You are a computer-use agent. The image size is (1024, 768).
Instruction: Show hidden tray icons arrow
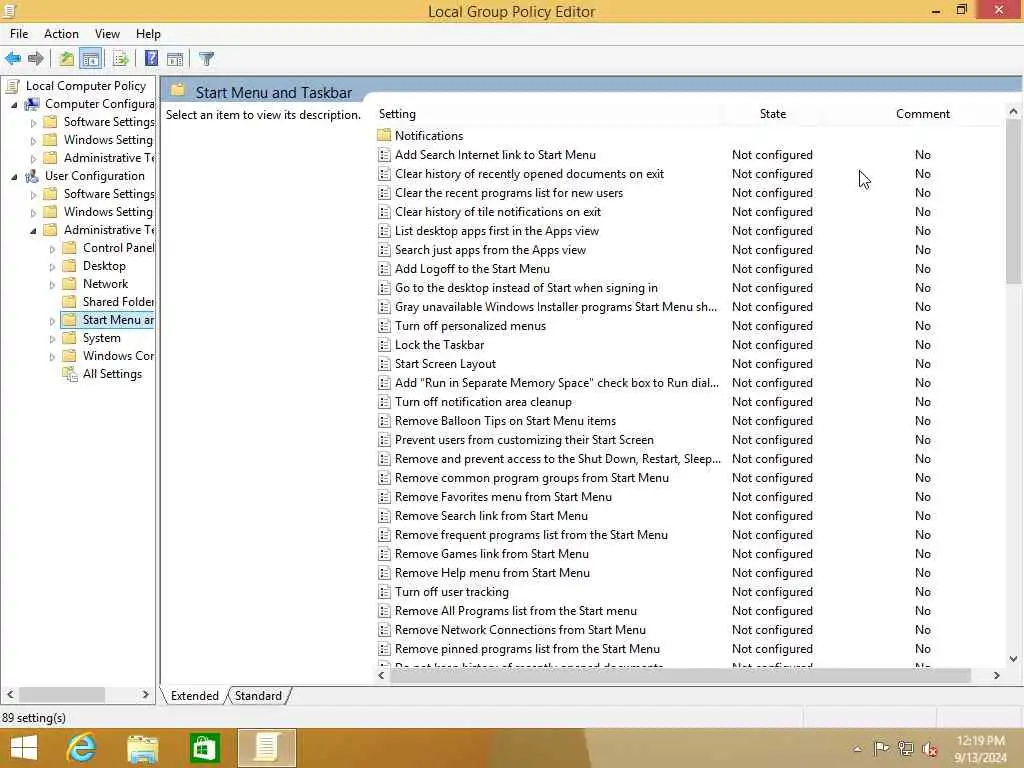pyautogui.click(x=857, y=749)
